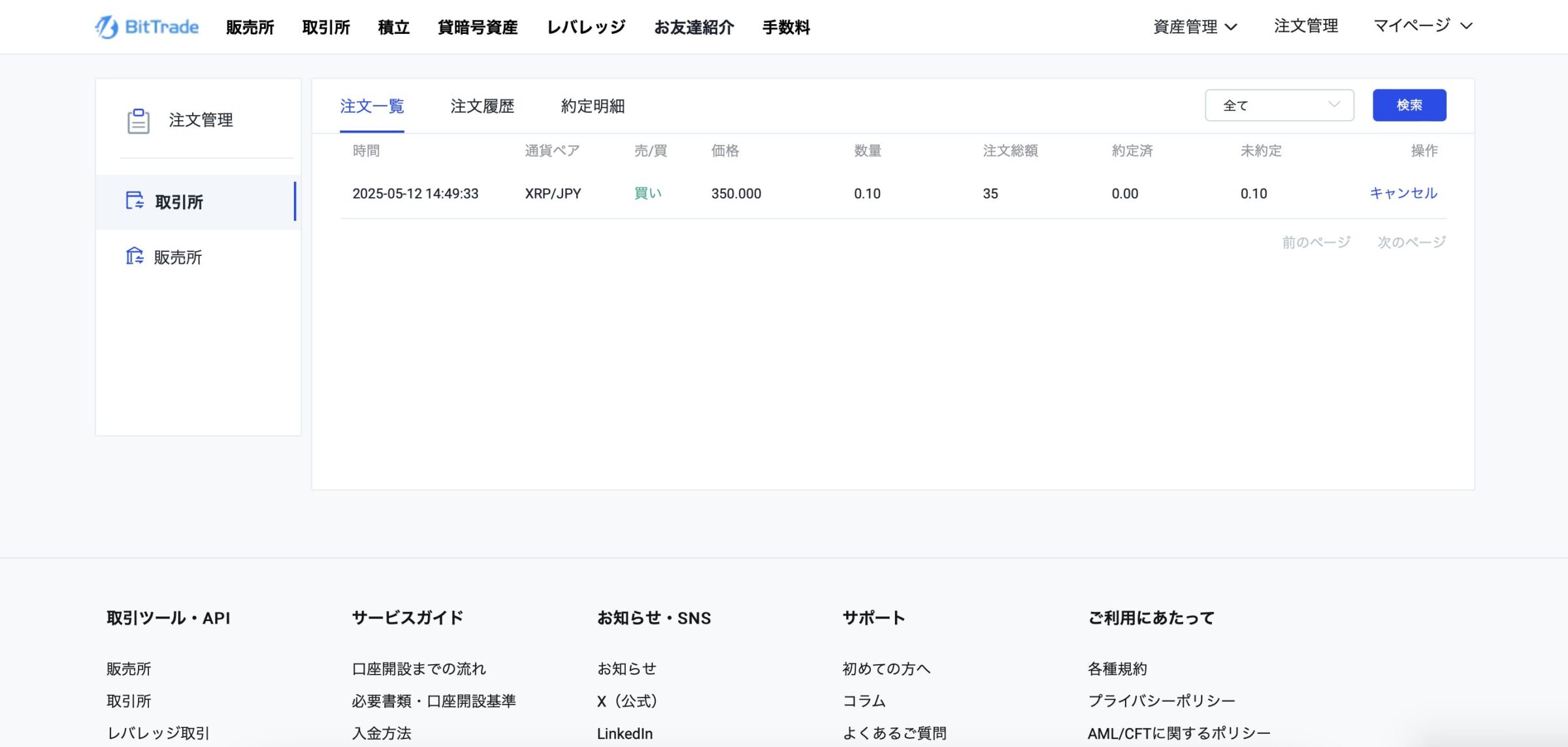Screen dimensions: 1568x747
Task: Open 手数料 in top navigation
Action: pyautogui.click(x=786, y=27)
